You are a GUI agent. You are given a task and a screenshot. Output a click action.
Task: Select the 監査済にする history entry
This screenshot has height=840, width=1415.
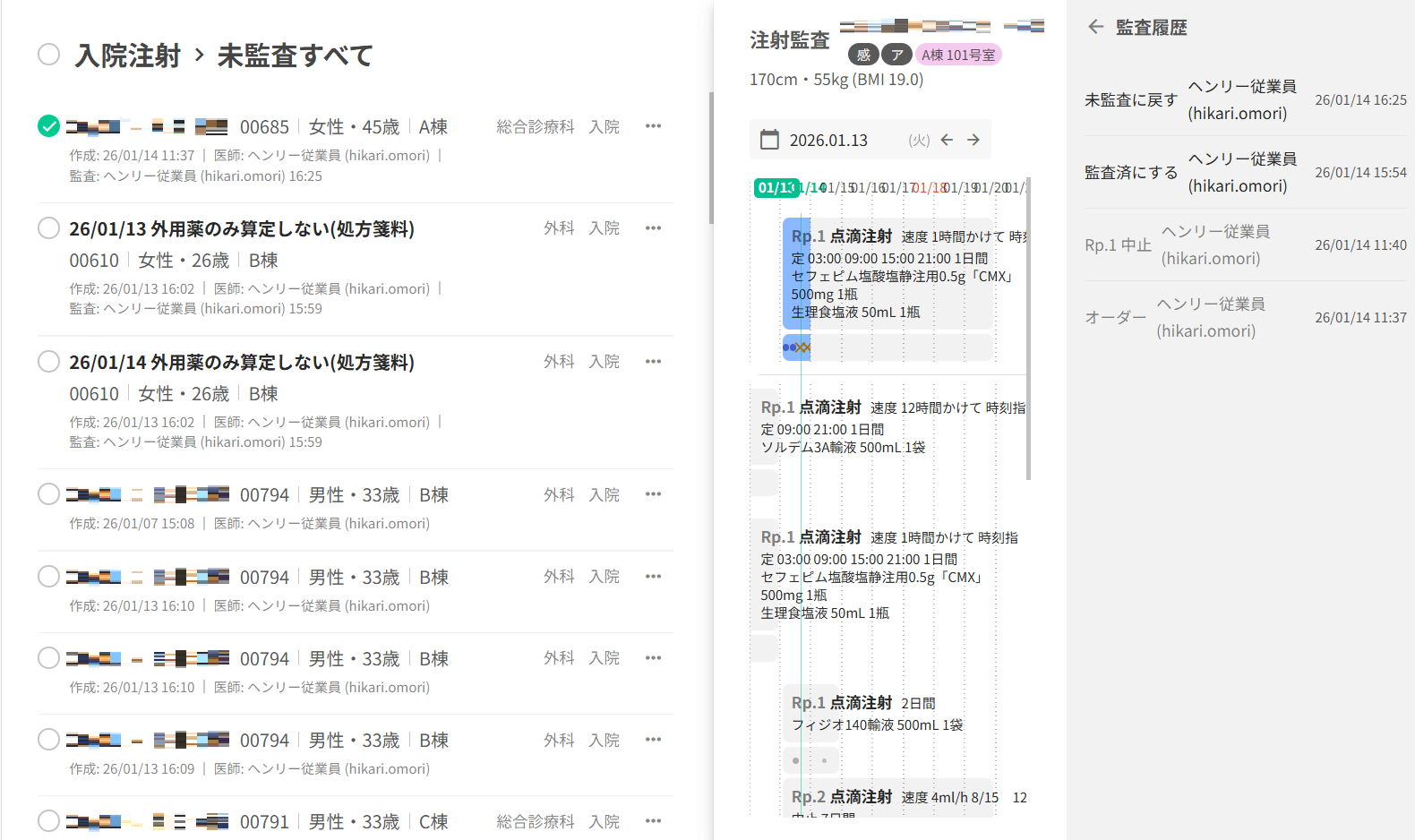[1246, 173]
